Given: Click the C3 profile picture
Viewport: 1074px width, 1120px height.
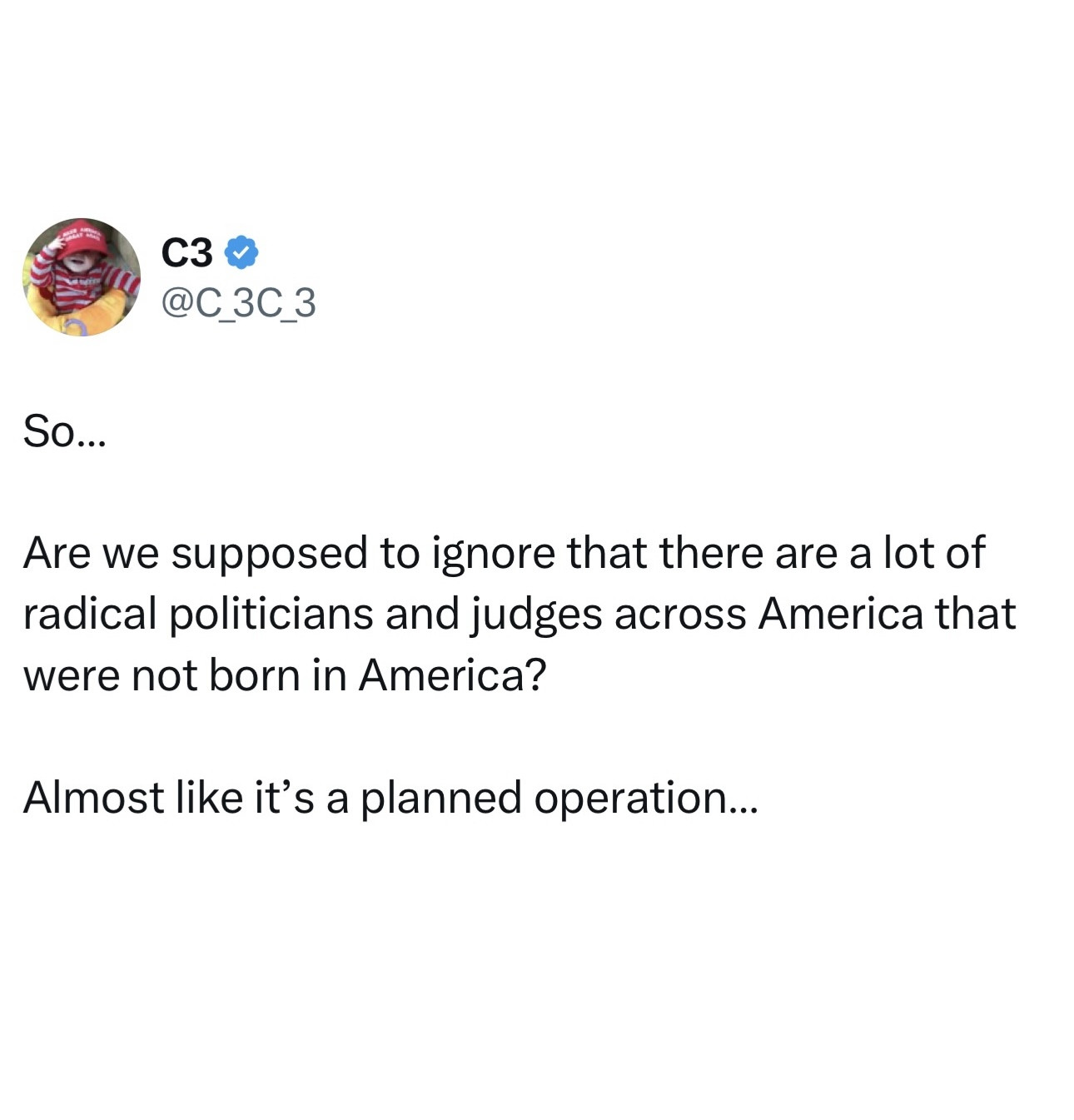Looking at the screenshot, I should tap(82, 277).
